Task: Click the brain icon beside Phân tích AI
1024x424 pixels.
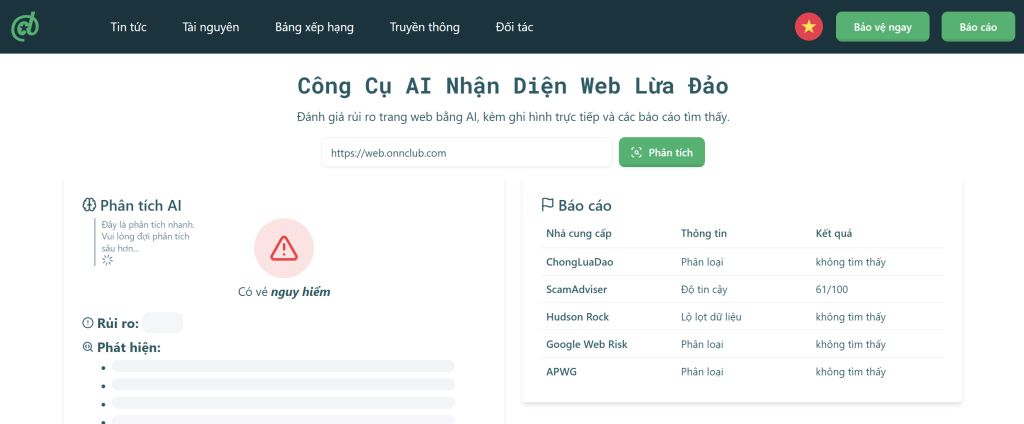Action: click(x=89, y=205)
